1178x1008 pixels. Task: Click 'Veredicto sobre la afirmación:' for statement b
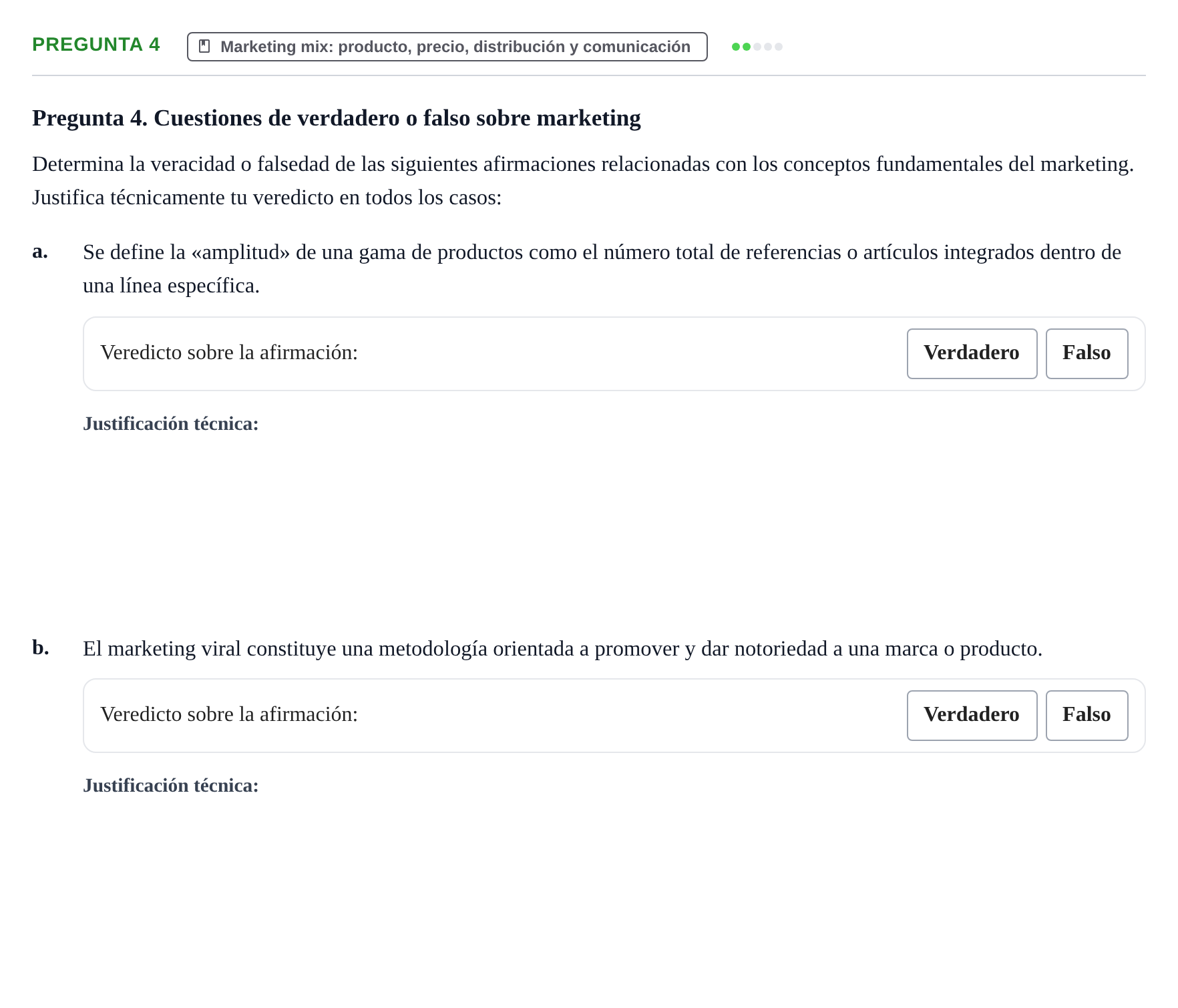point(229,714)
